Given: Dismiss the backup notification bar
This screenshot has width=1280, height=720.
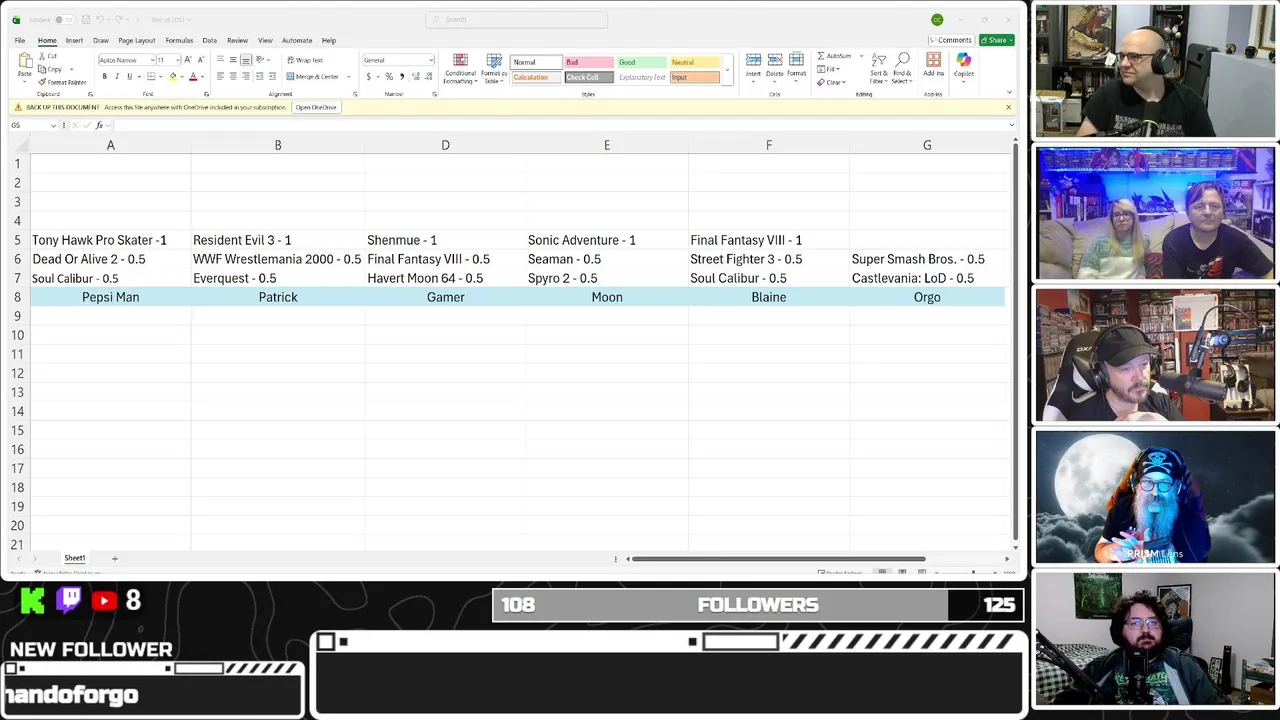Looking at the screenshot, I should (1008, 107).
